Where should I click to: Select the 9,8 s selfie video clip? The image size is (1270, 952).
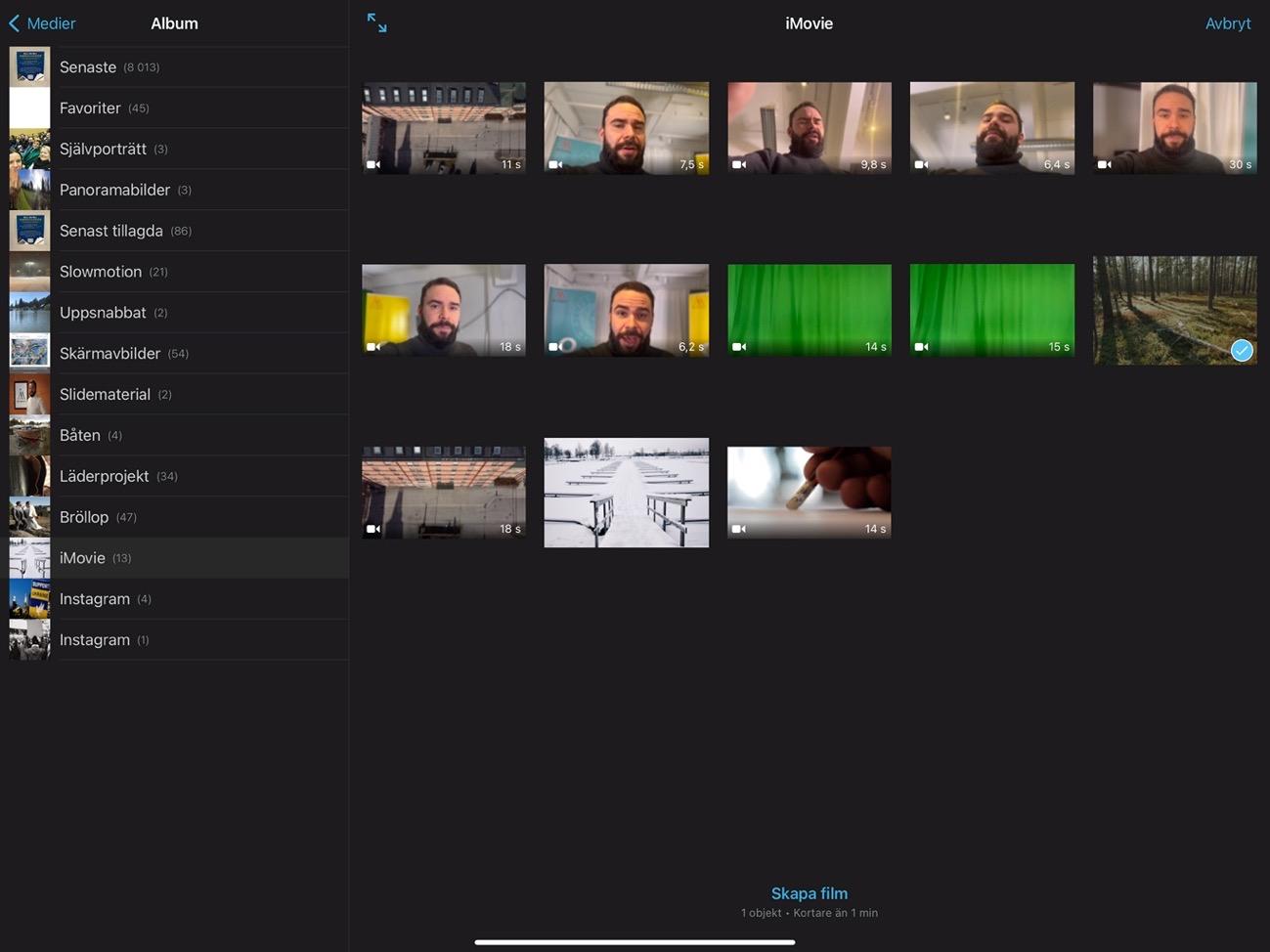(810, 128)
